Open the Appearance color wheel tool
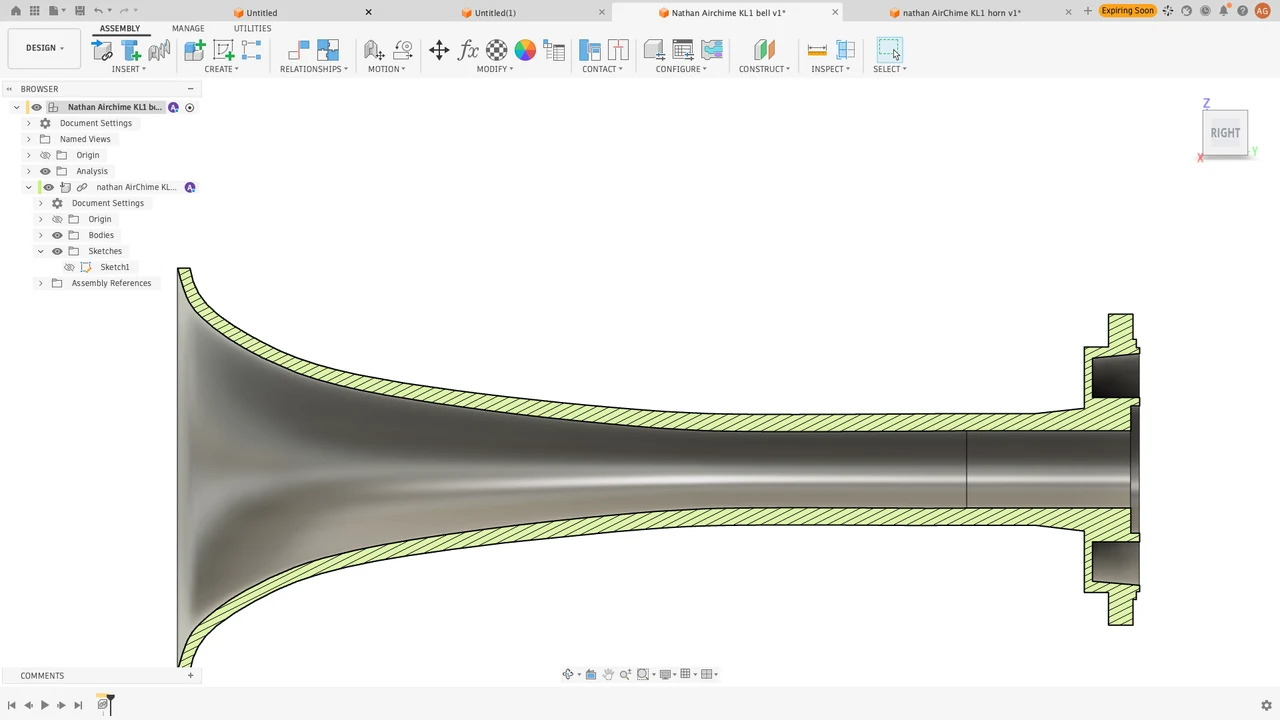Viewport: 1280px width, 720px height. [x=525, y=50]
